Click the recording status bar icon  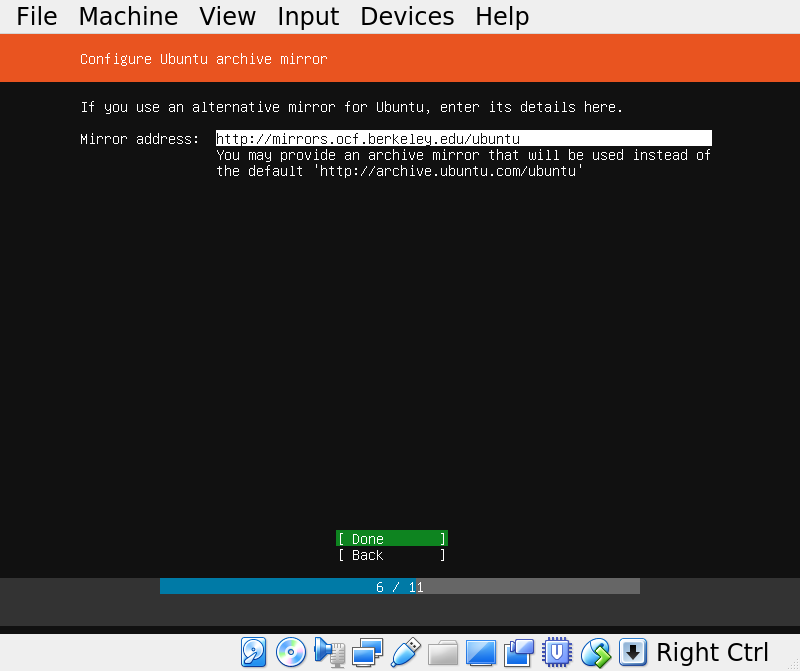coord(519,651)
